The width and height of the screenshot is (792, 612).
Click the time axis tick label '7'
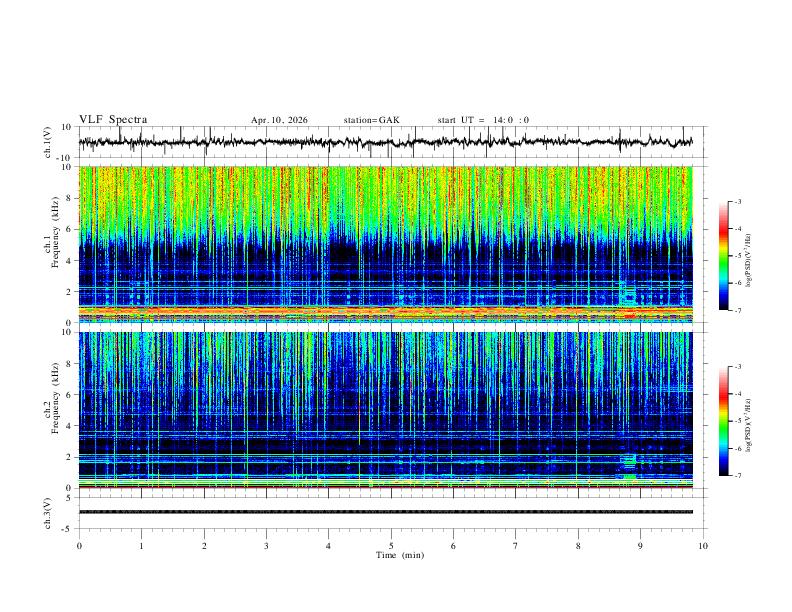(x=516, y=546)
